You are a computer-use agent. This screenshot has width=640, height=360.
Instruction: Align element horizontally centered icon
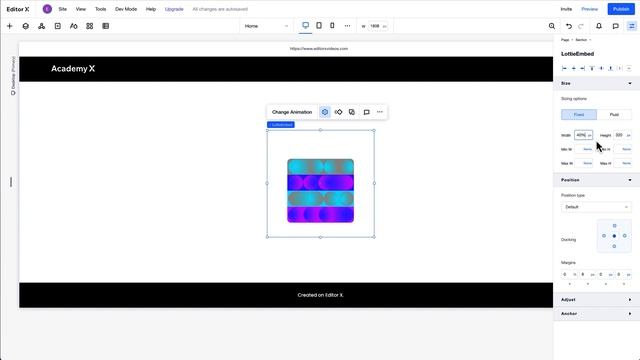tap(574, 68)
